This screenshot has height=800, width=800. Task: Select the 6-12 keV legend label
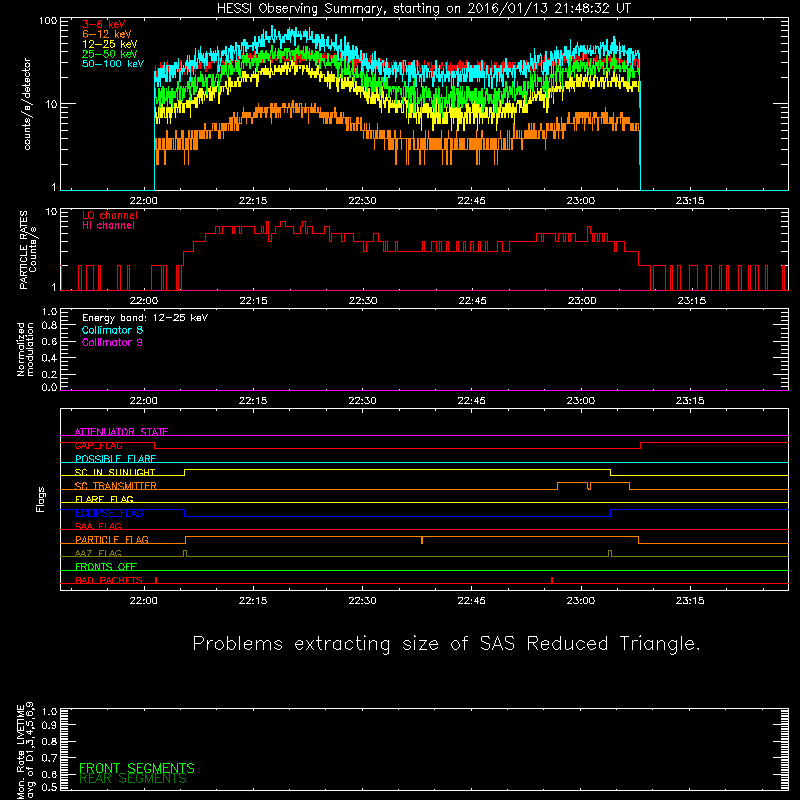pos(107,34)
